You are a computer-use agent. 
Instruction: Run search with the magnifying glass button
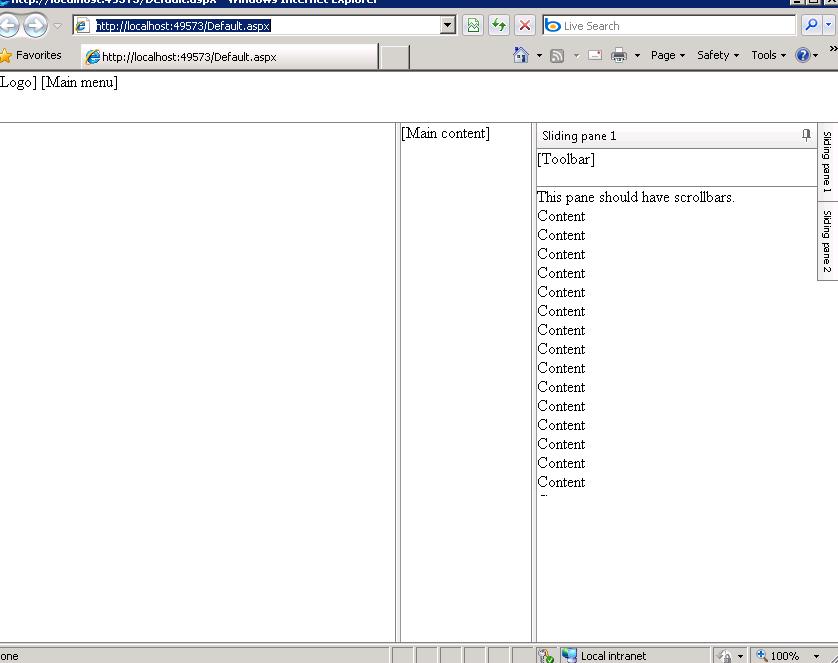(x=811, y=25)
